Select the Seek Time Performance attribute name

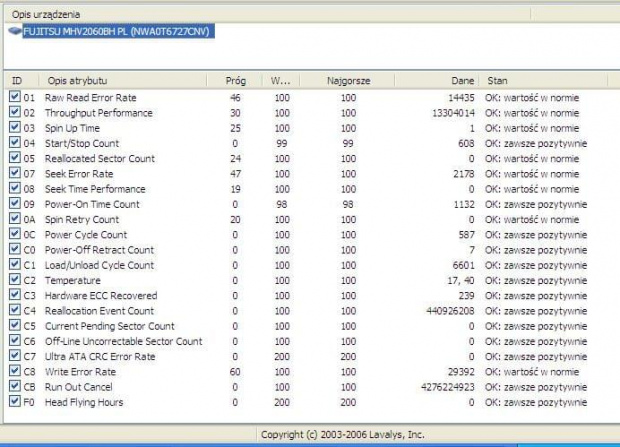click(x=95, y=189)
